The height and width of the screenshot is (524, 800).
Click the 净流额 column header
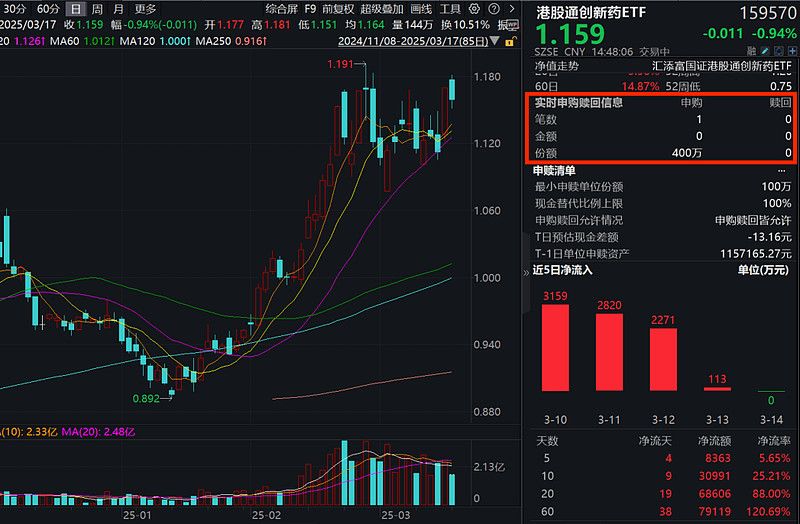[x=714, y=440]
